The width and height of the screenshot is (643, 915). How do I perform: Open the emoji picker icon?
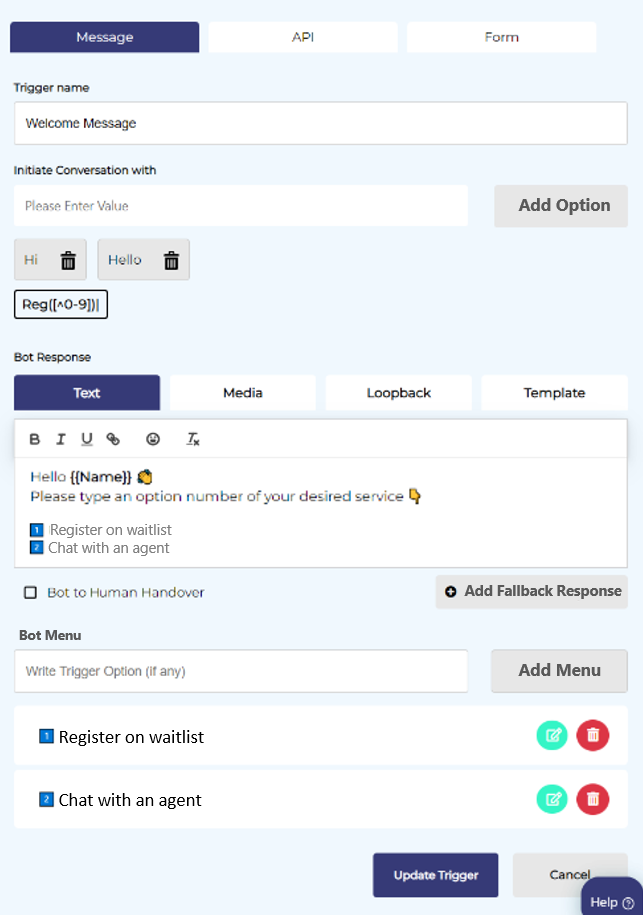pos(153,439)
